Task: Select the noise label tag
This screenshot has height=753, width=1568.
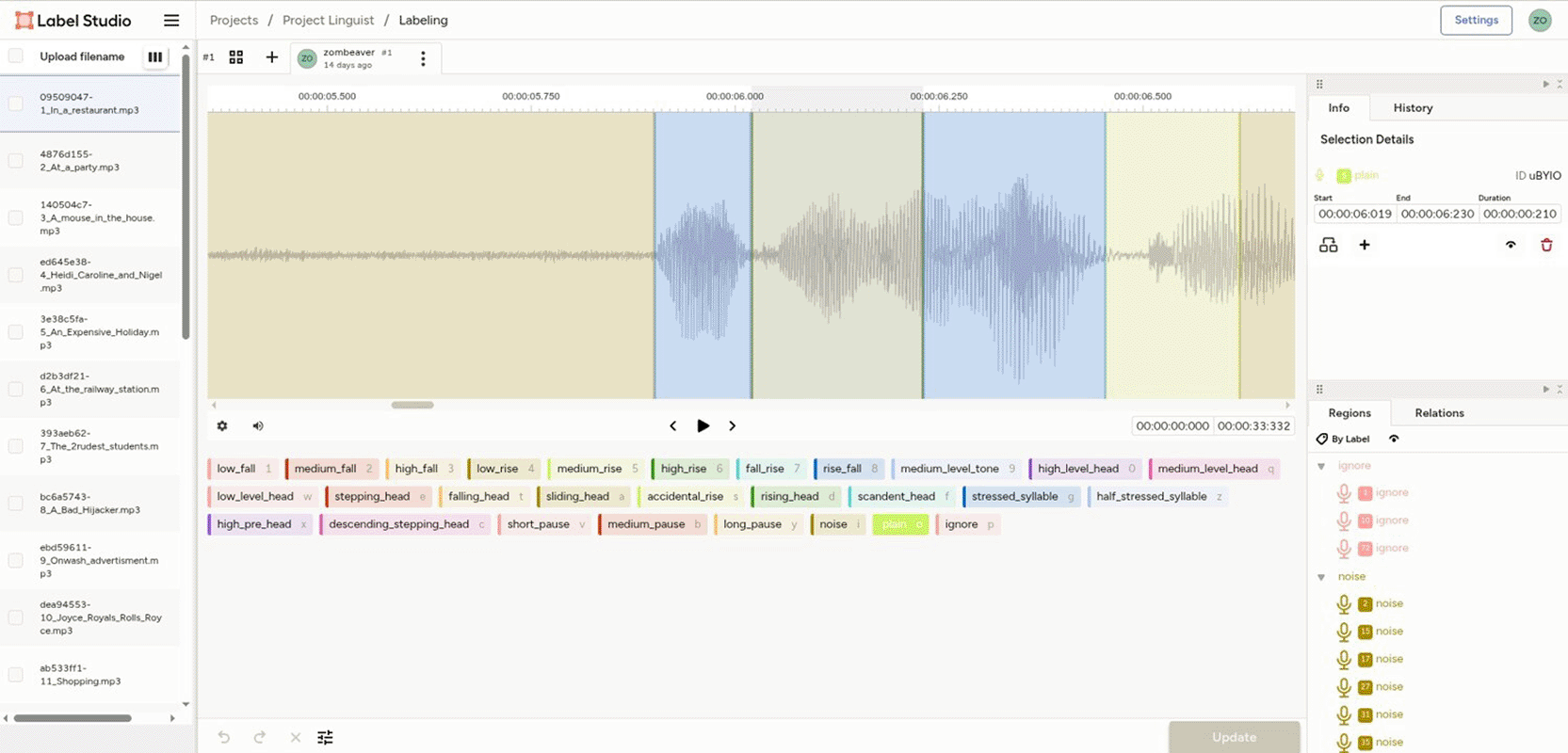Action: (838, 524)
